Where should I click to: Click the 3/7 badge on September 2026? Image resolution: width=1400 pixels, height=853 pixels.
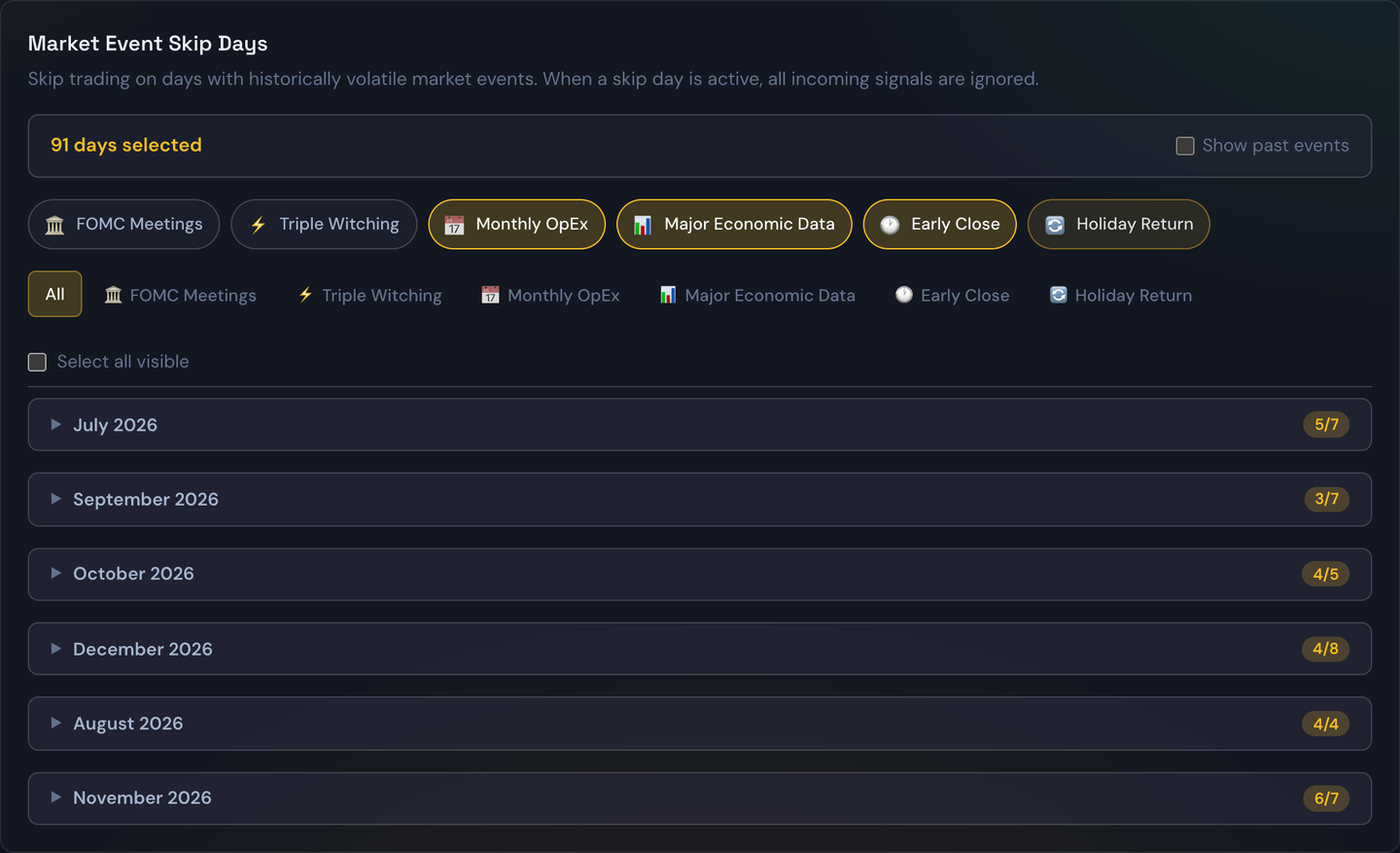(x=1326, y=499)
